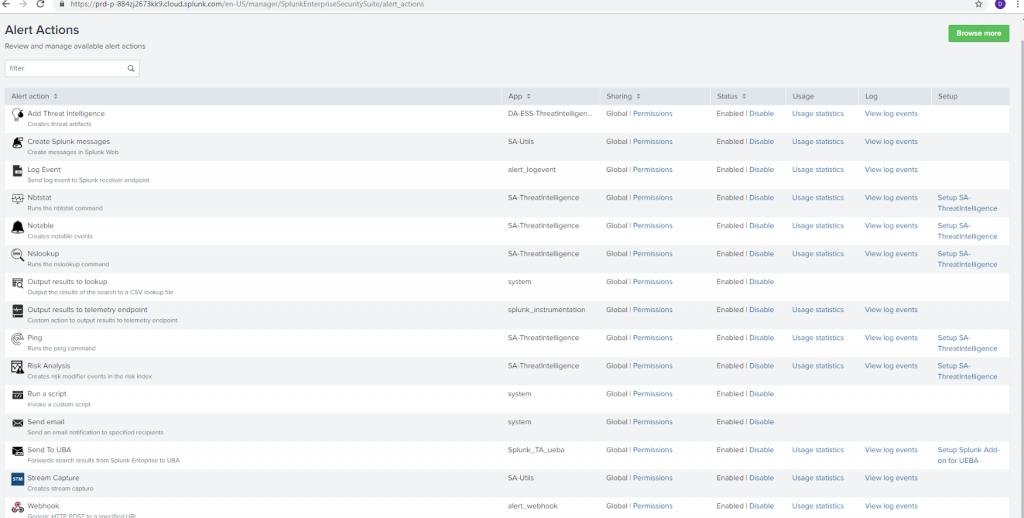The height and width of the screenshot is (518, 1024).
Task: Disable the Run a script action
Action: 761,394
